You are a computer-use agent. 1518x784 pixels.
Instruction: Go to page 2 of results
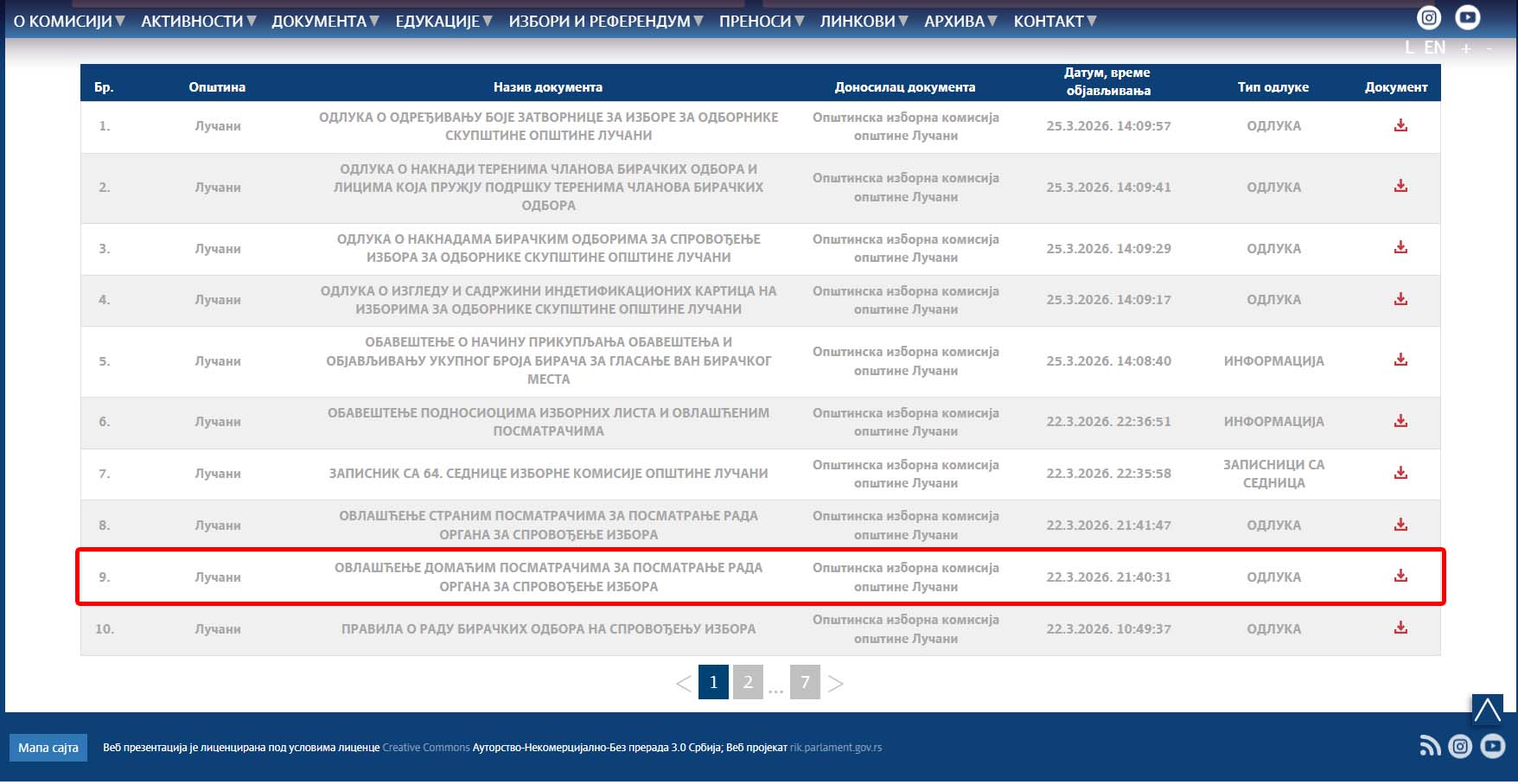(x=748, y=682)
